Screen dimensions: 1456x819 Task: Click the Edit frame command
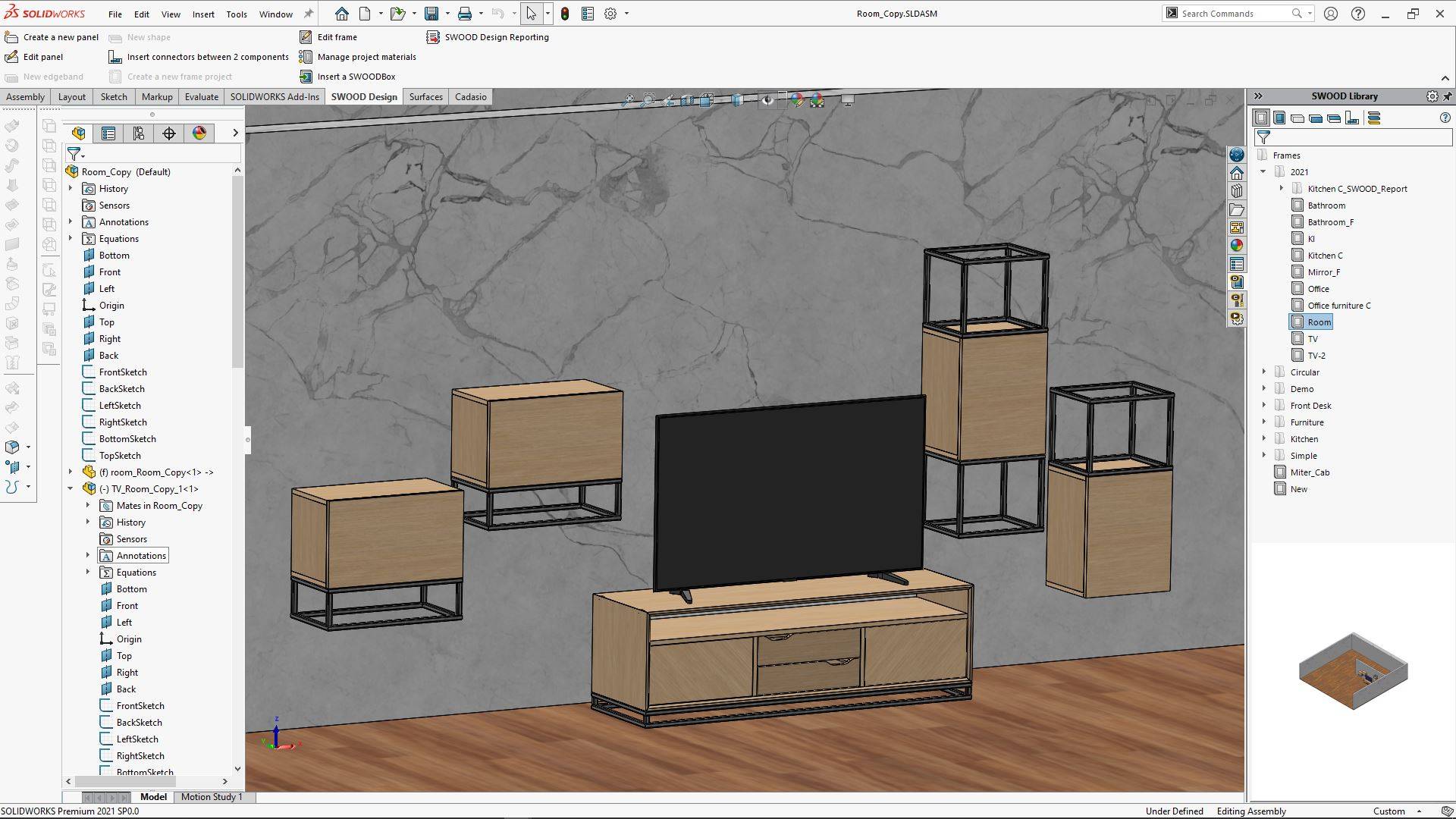328,37
